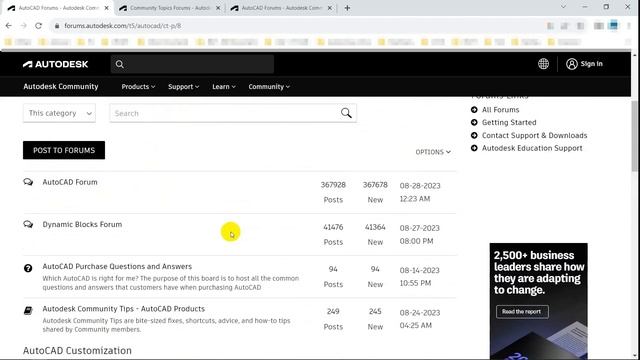Switch to the third AutoCAD Forums tab
640x360 pixels.
click(x=281, y=8)
